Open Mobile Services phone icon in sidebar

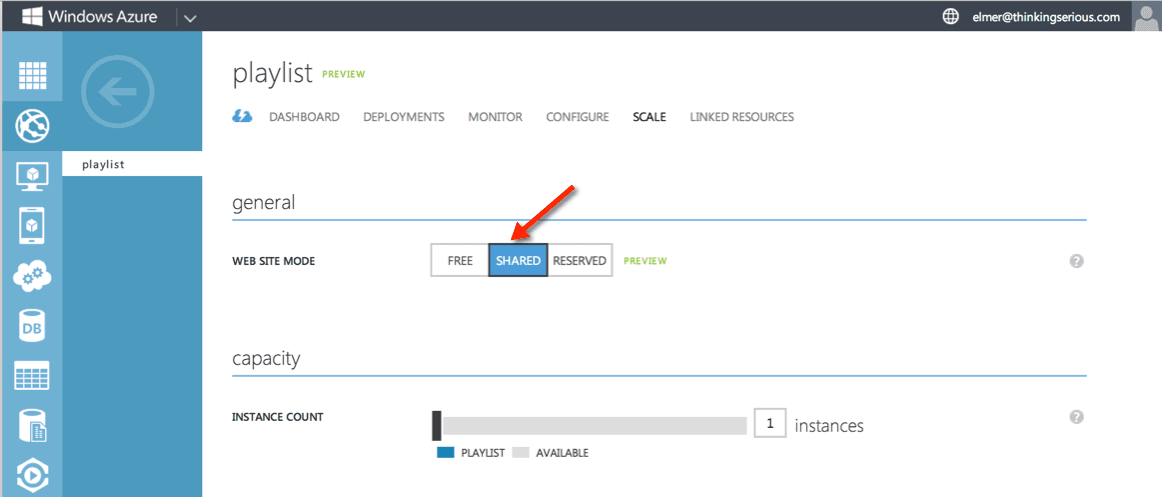[x=33, y=226]
